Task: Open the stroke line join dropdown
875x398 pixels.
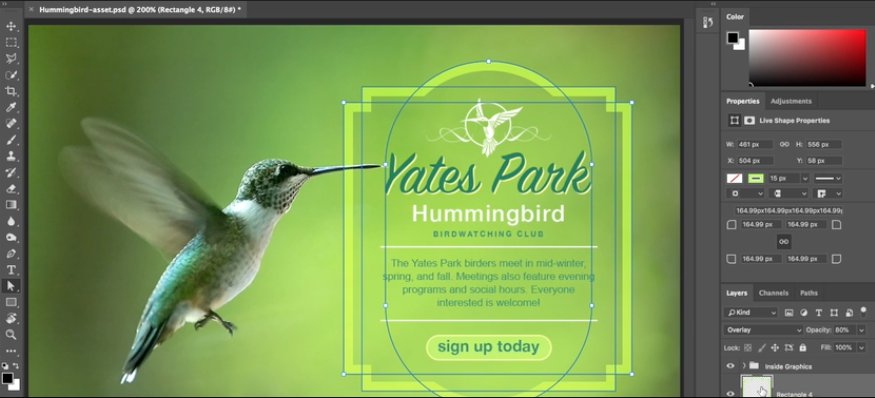Action: tap(829, 193)
